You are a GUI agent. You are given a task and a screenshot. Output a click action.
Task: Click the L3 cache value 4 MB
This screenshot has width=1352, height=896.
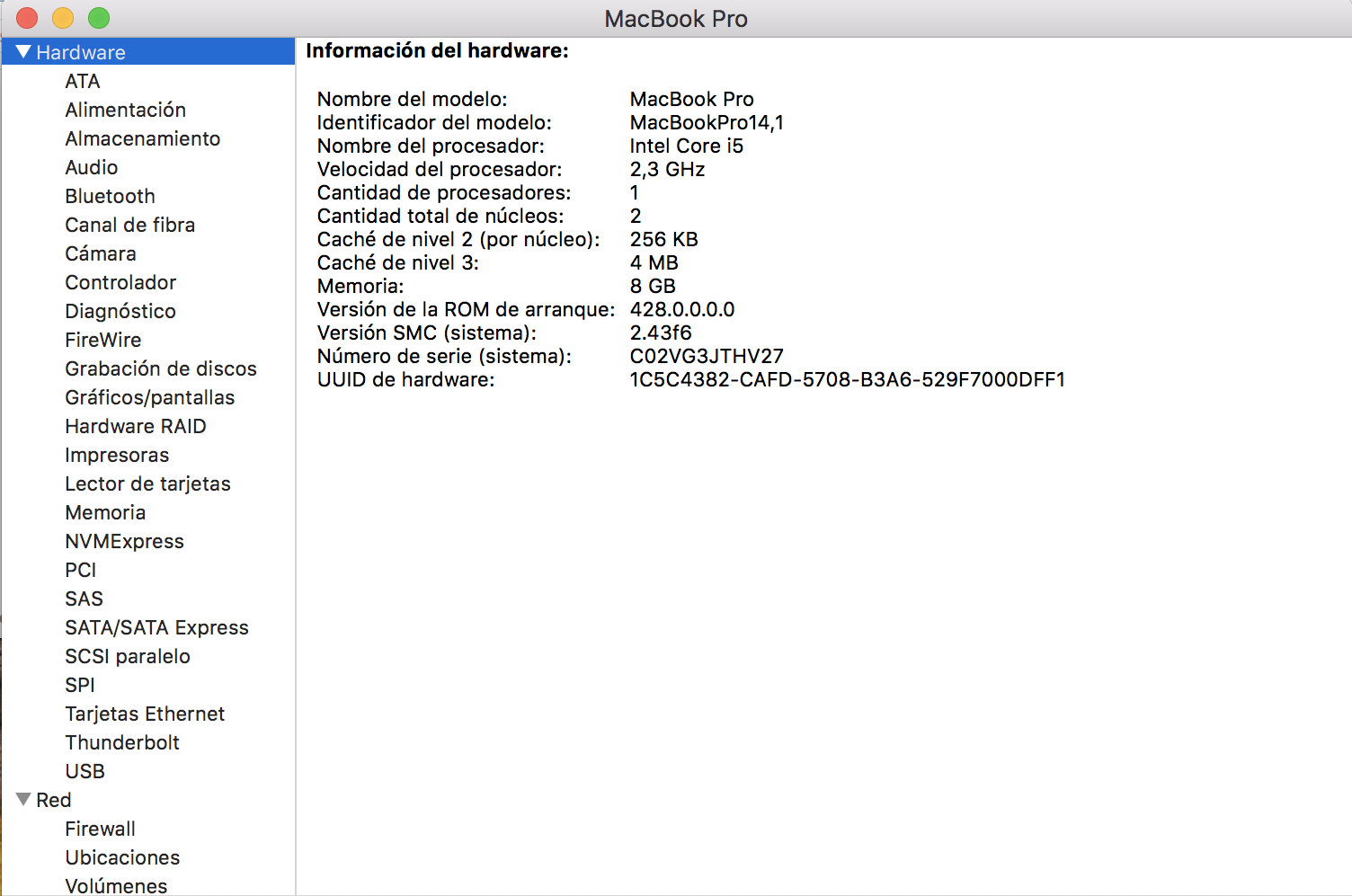tap(654, 262)
